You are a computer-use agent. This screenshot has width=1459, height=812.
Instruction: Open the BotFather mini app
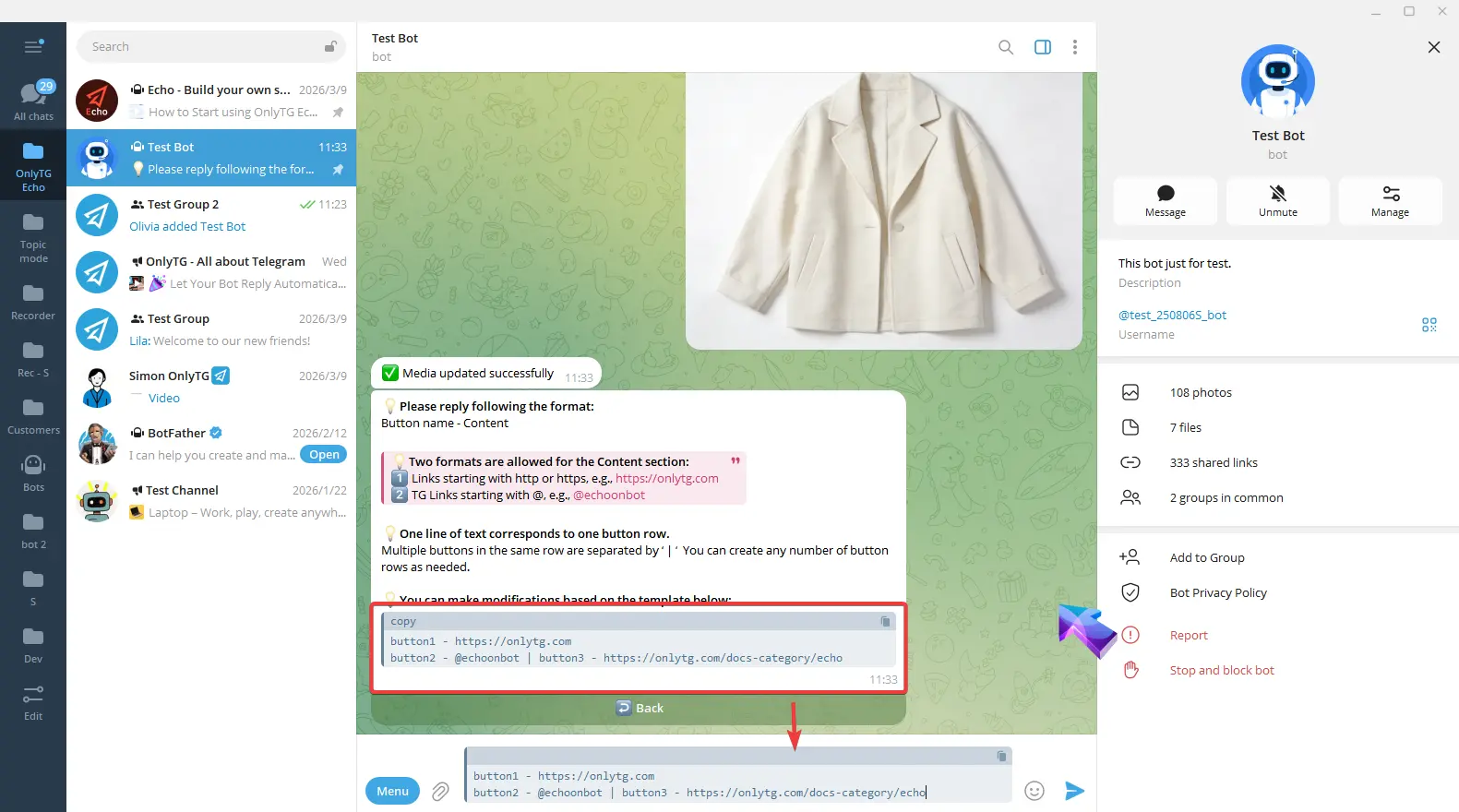[x=324, y=455]
